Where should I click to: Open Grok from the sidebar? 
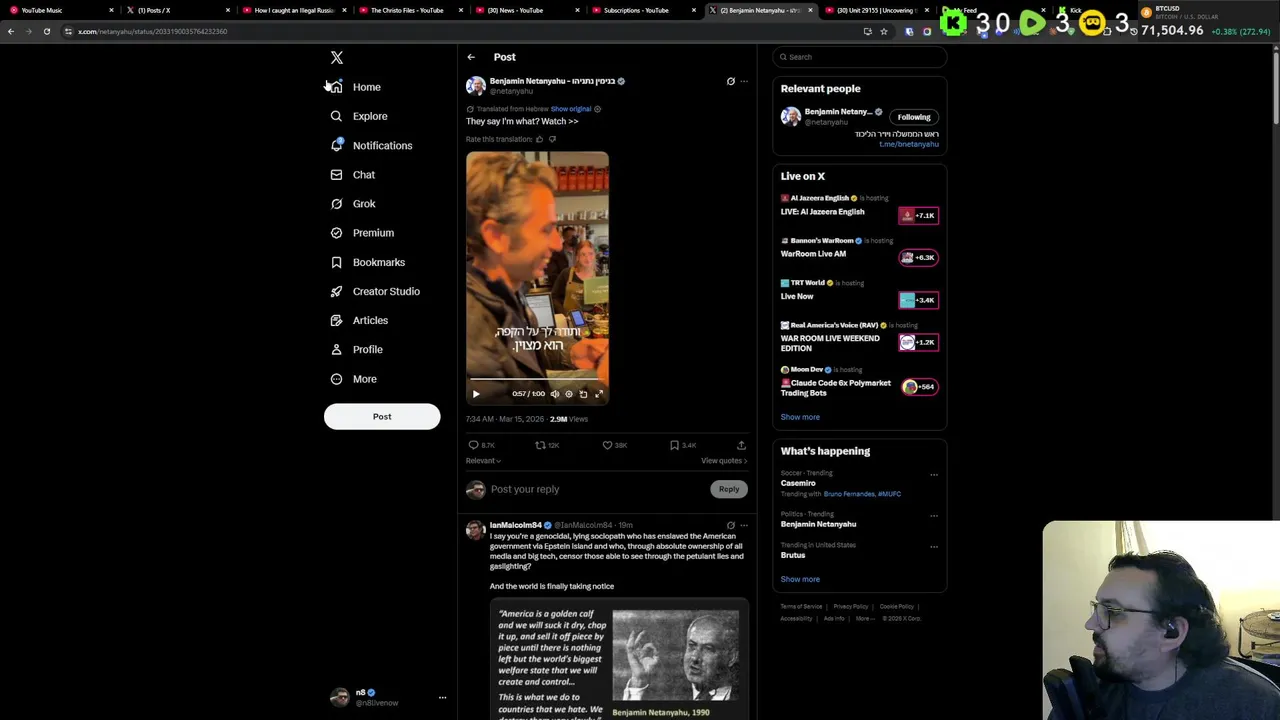click(353, 204)
